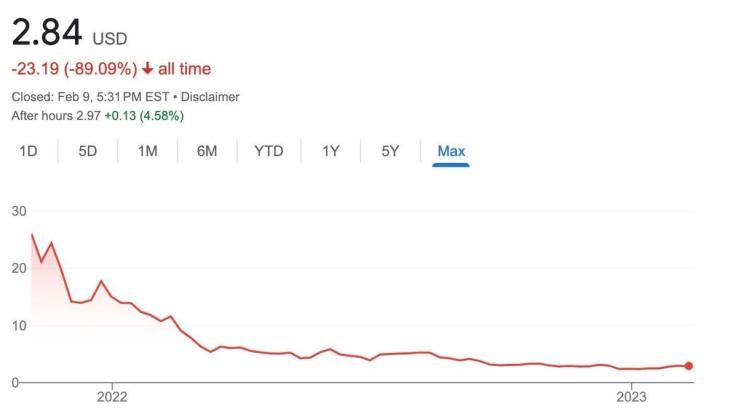The width and height of the screenshot is (738, 420).
Task: Select the YTD tab
Action: 268,151
